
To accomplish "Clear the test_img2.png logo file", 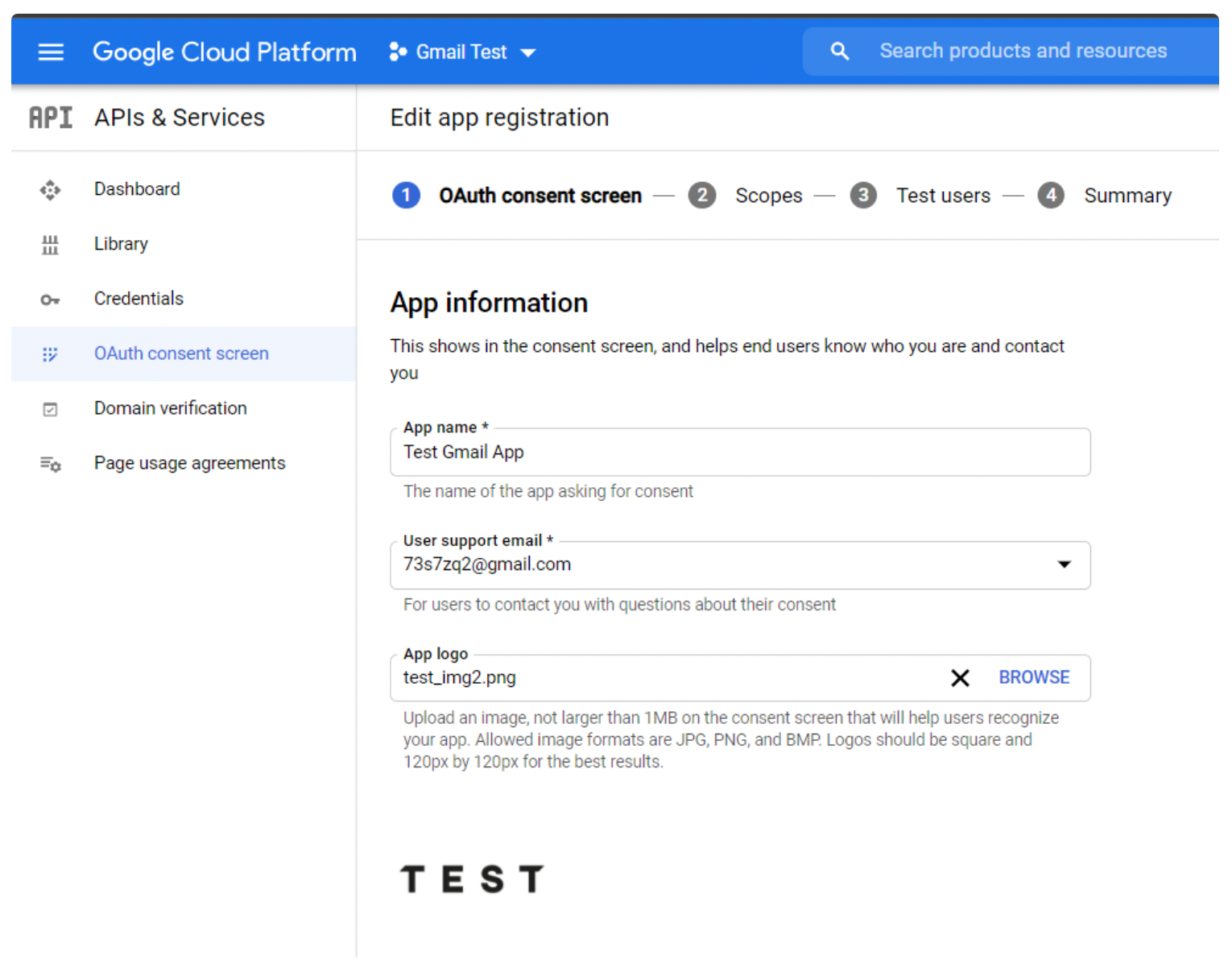I will pos(960,678).
